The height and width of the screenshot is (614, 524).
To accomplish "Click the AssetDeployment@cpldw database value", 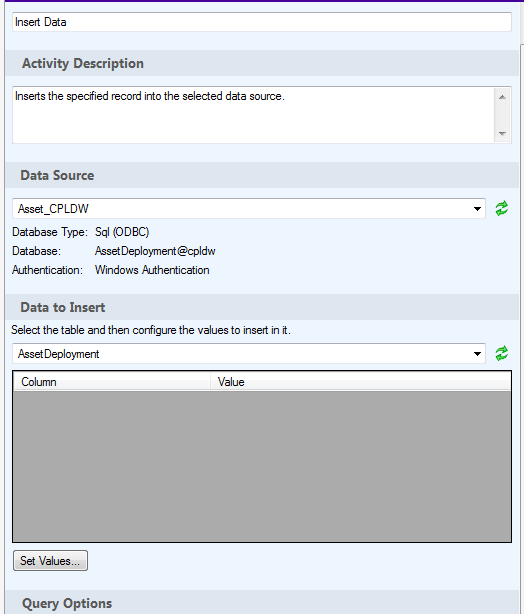I will pos(155,251).
